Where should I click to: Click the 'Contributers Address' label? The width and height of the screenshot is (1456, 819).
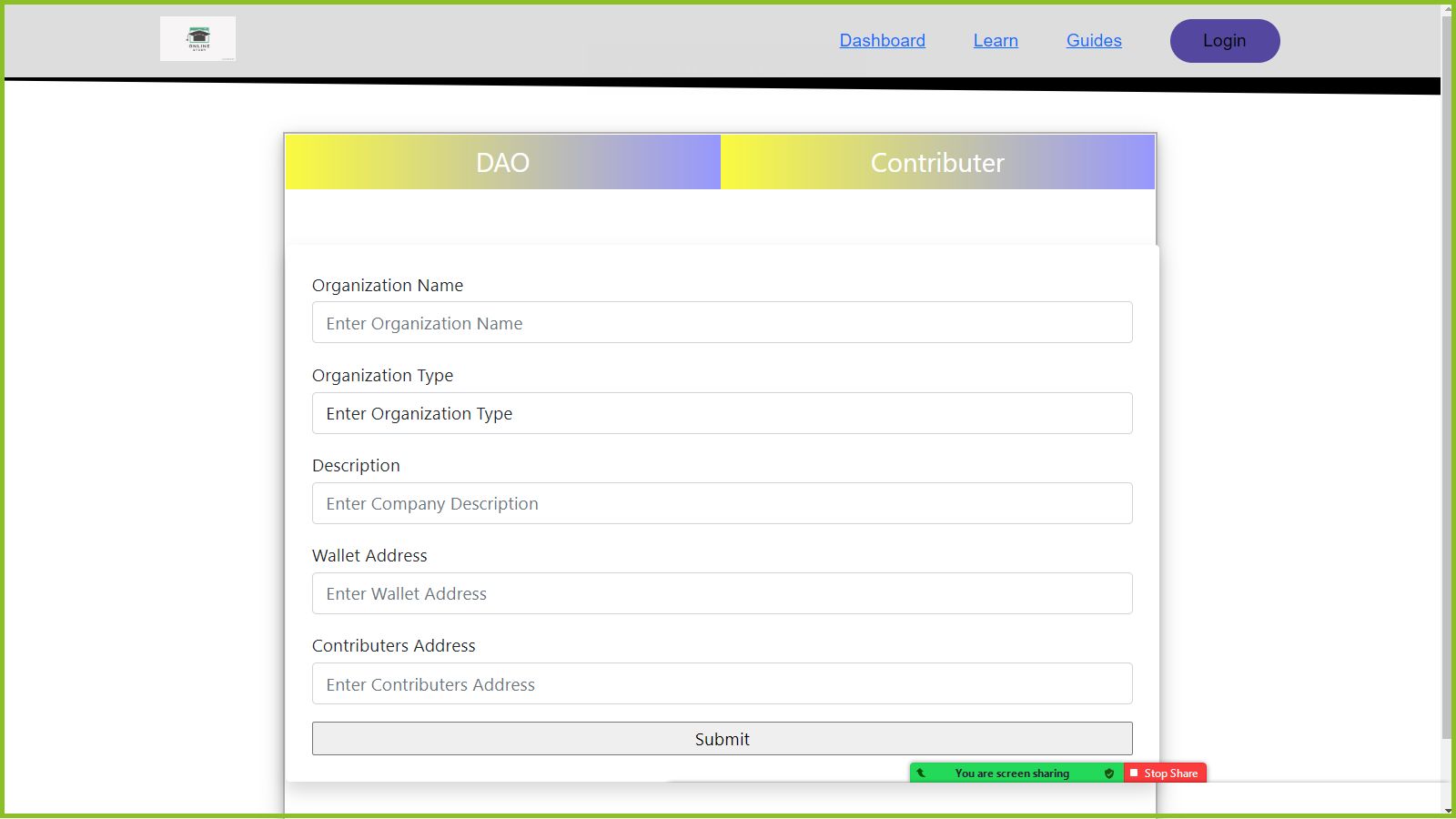pyautogui.click(x=394, y=645)
